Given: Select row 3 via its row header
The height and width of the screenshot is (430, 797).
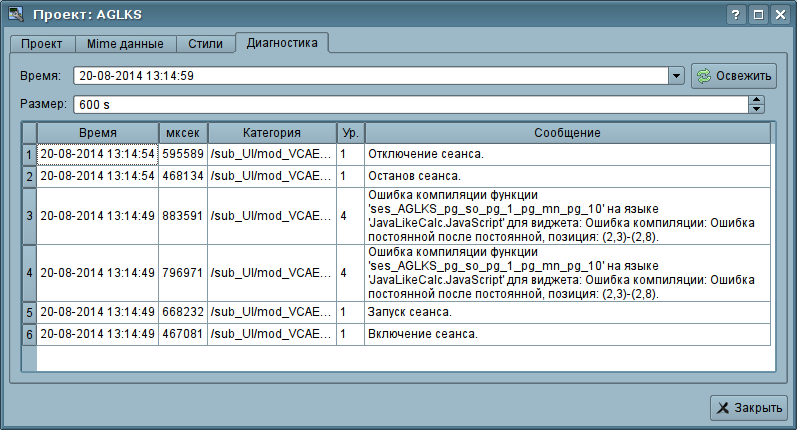Looking at the screenshot, I should [29, 216].
